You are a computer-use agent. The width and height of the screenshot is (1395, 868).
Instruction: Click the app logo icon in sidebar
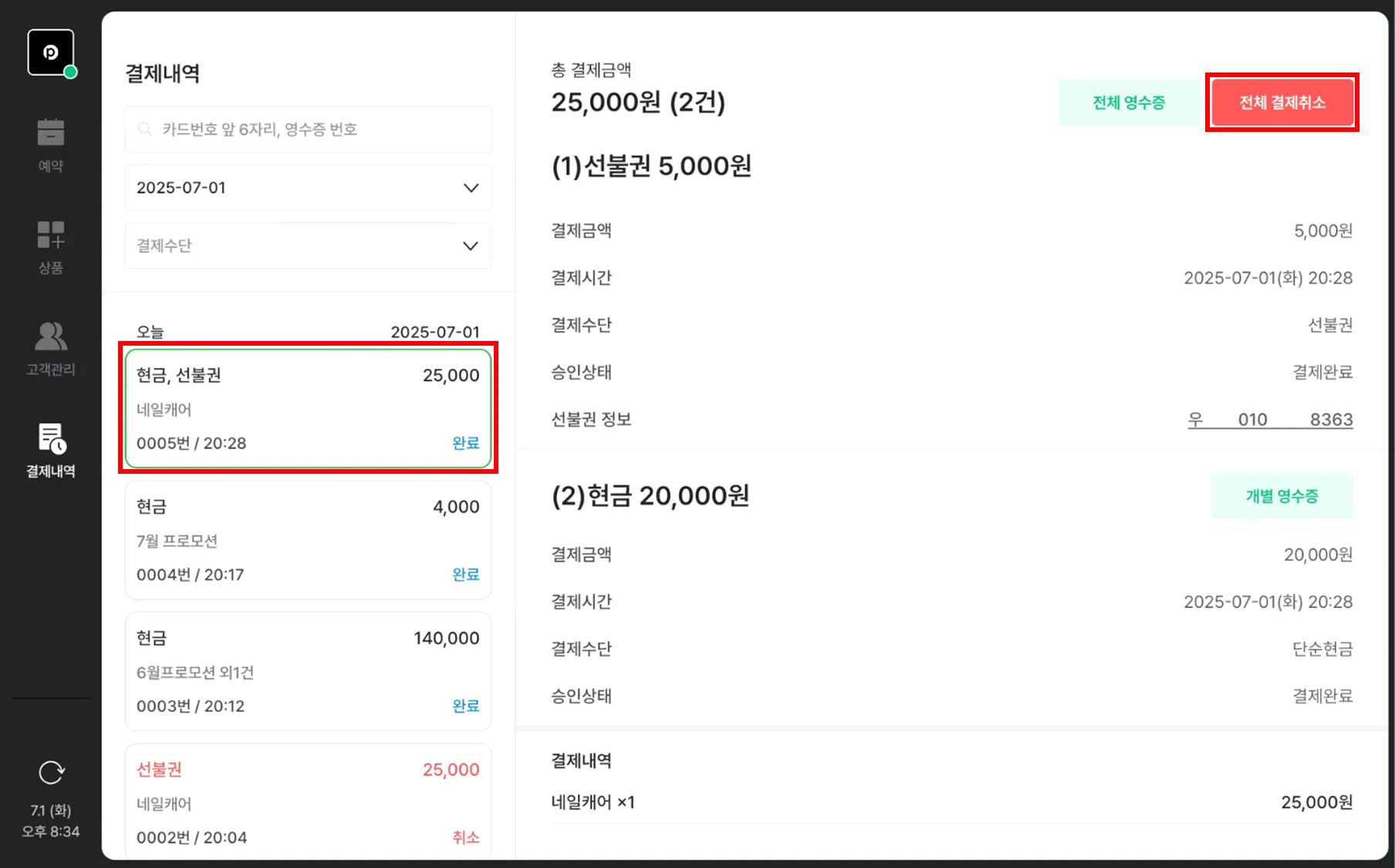click(x=51, y=52)
